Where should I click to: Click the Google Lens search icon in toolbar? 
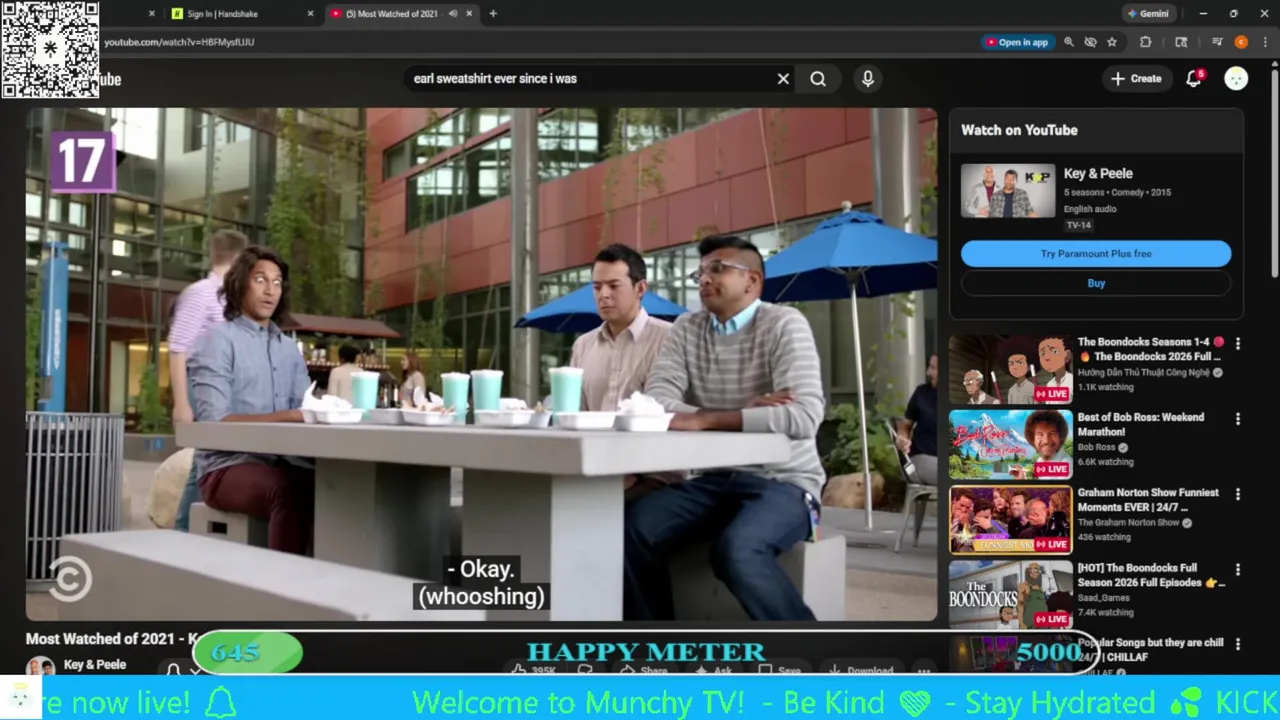pyautogui.click(x=1181, y=42)
